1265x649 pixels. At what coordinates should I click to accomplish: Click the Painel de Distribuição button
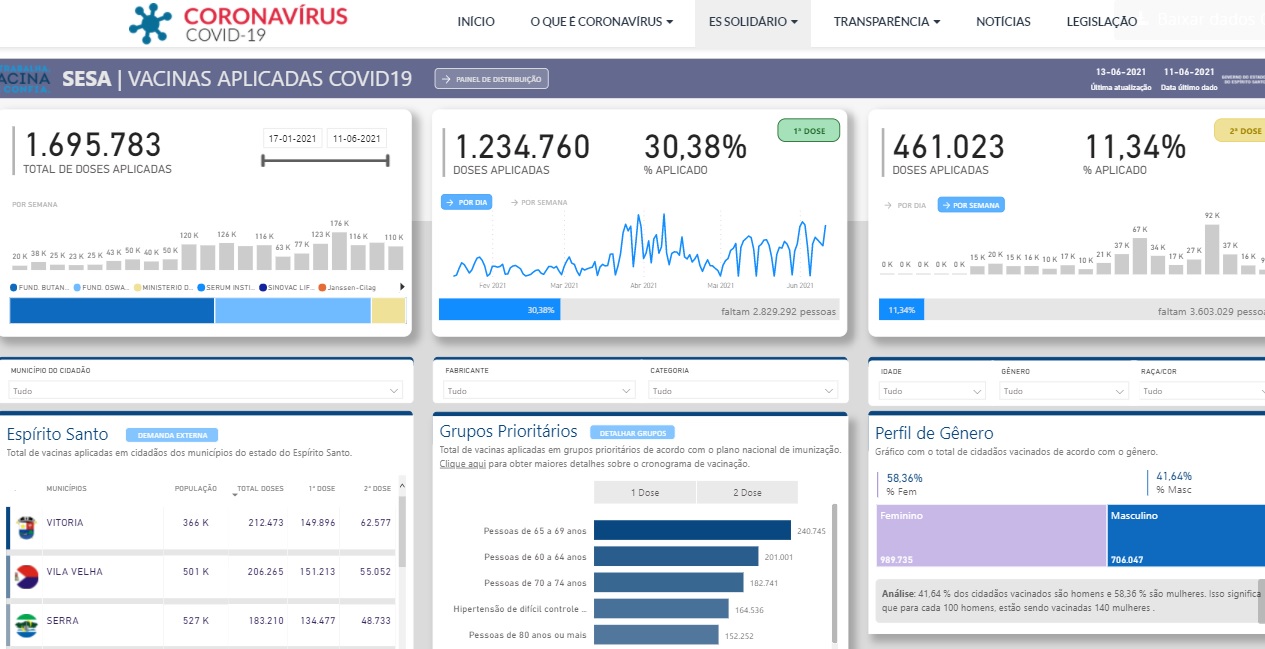492,79
